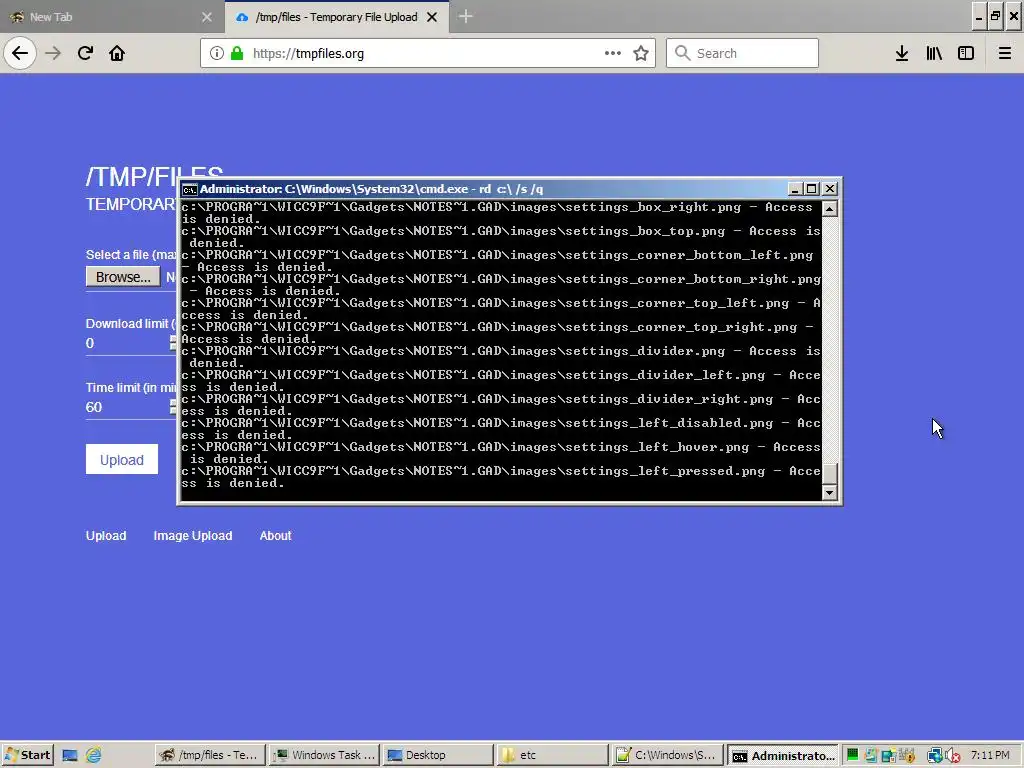
Task: Launch Internet Explorer from quick launch
Action: pyautogui.click(x=94, y=756)
